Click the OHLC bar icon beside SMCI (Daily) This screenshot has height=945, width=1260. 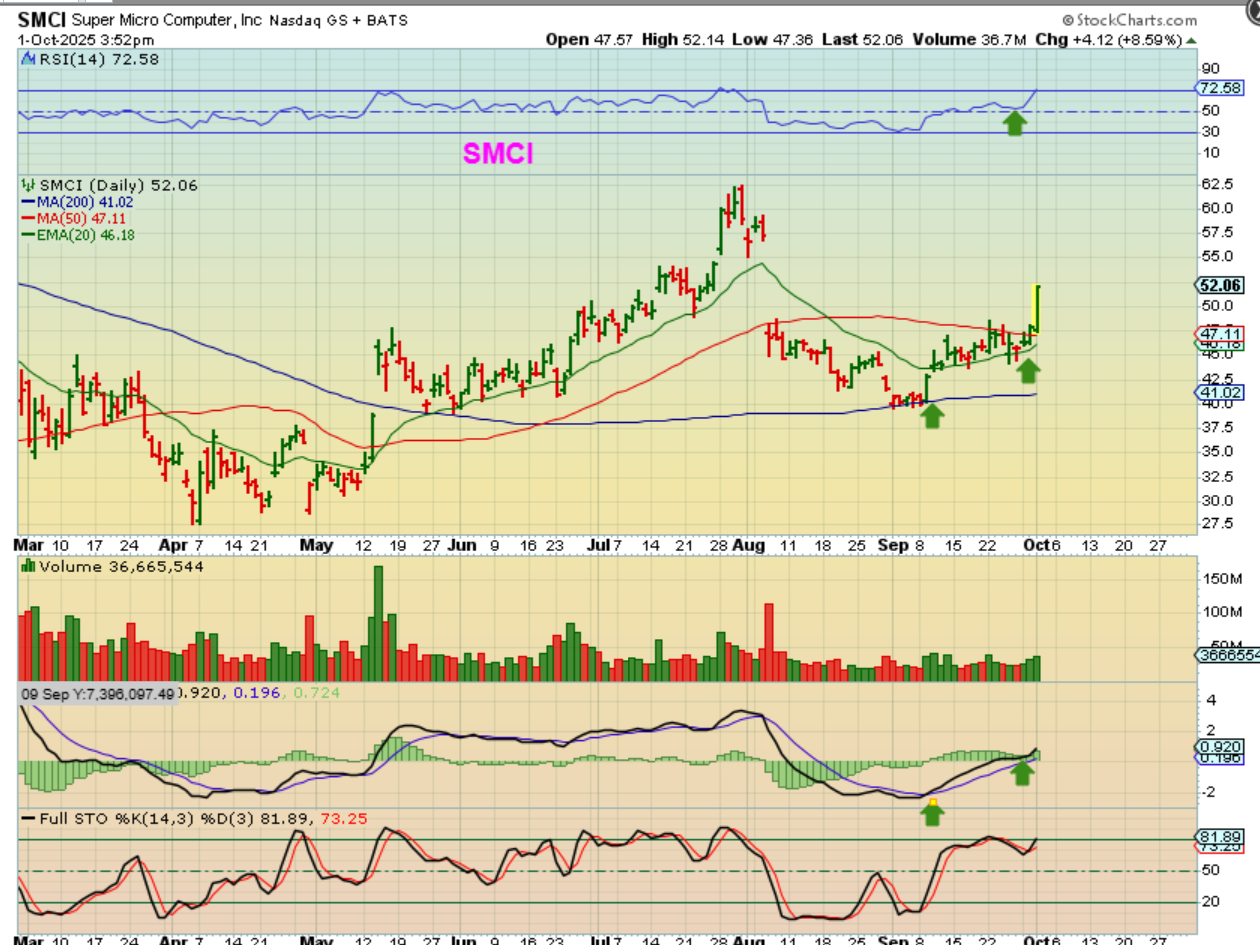26,185
